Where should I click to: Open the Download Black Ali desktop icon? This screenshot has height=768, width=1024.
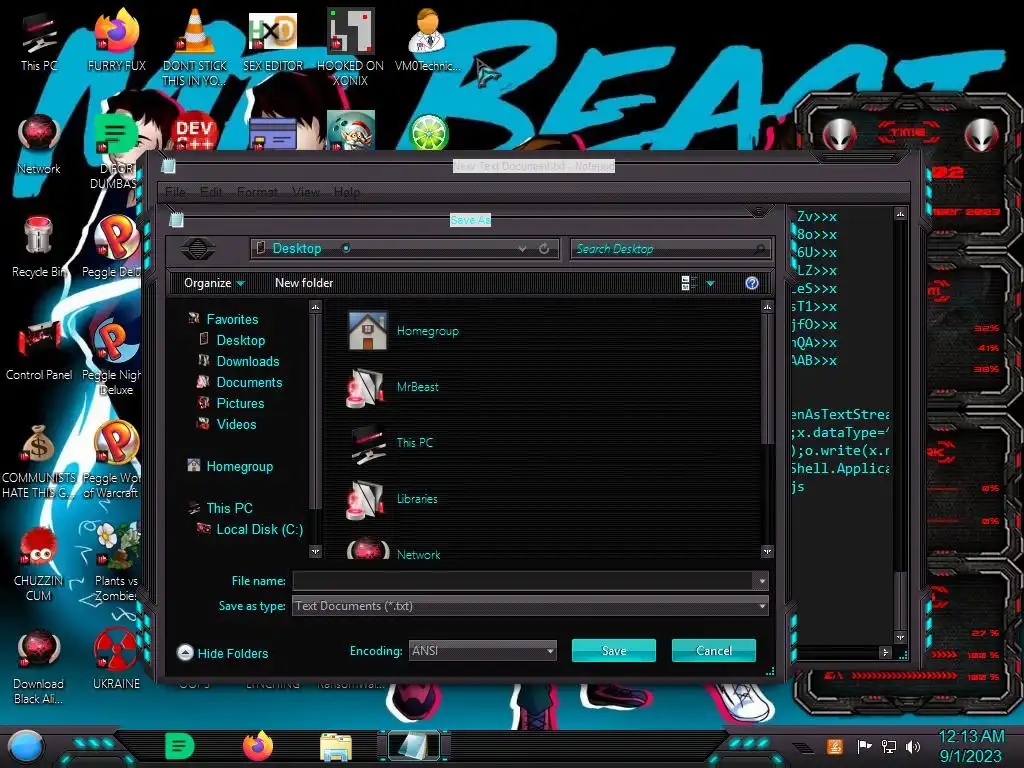tap(39, 667)
